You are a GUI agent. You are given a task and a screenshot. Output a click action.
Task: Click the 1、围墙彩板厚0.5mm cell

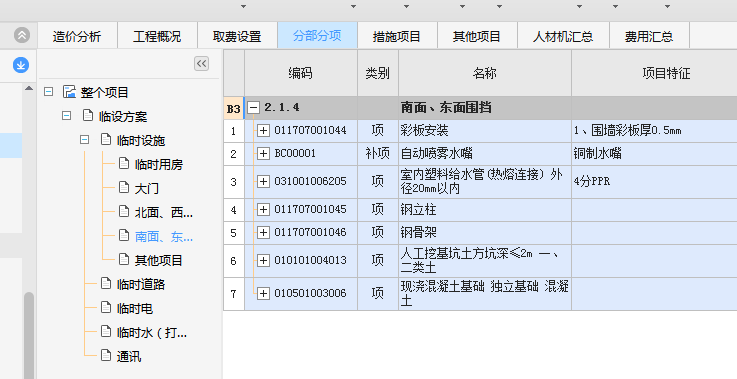654,131
